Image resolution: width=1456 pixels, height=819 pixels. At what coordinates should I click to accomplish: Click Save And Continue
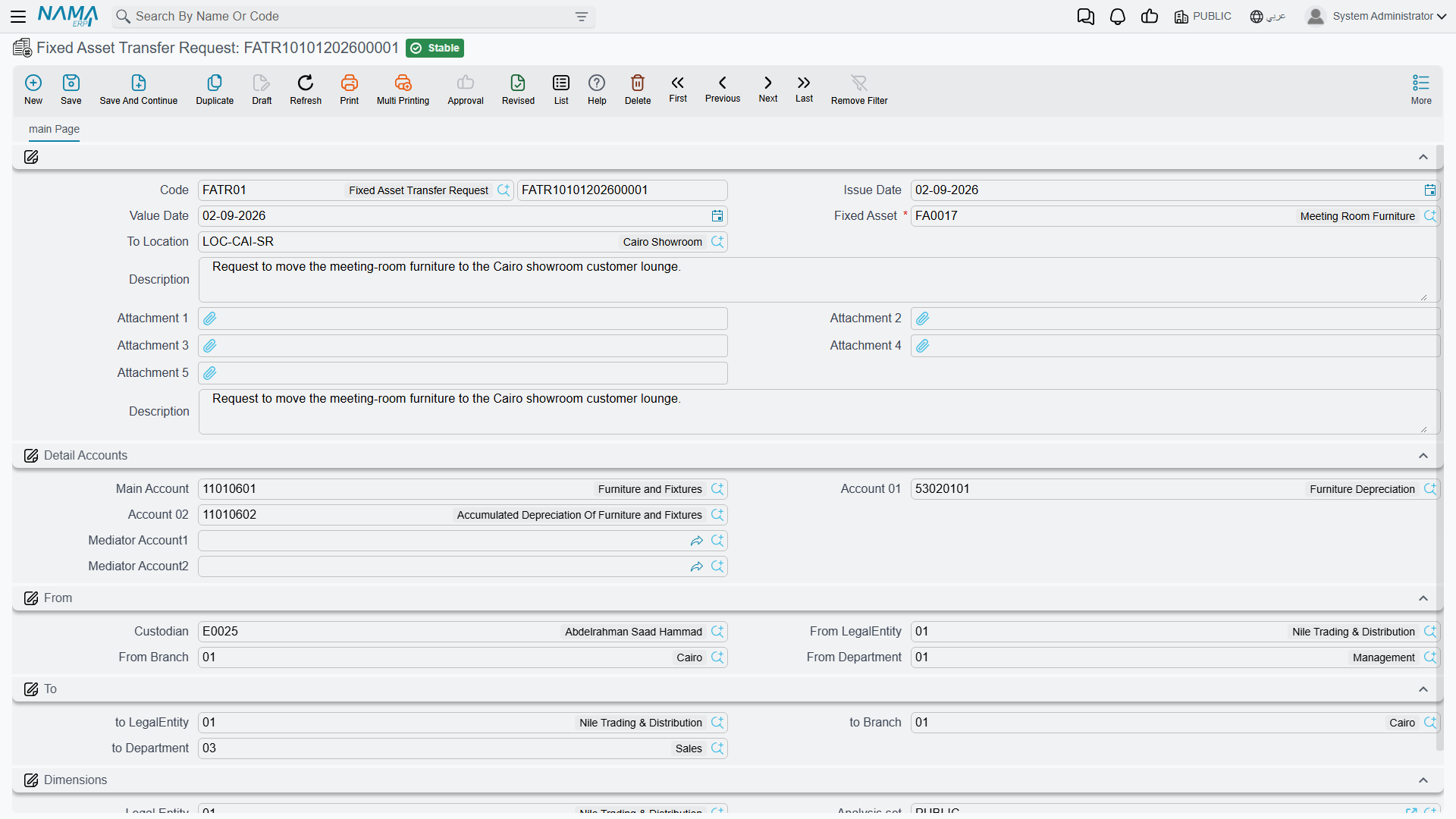point(139,89)
